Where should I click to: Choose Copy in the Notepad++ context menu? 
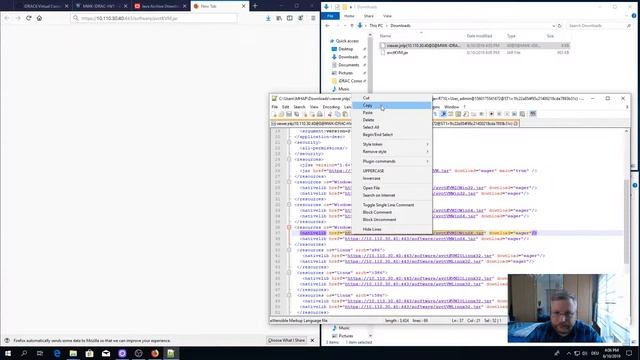tap(392, 105)
